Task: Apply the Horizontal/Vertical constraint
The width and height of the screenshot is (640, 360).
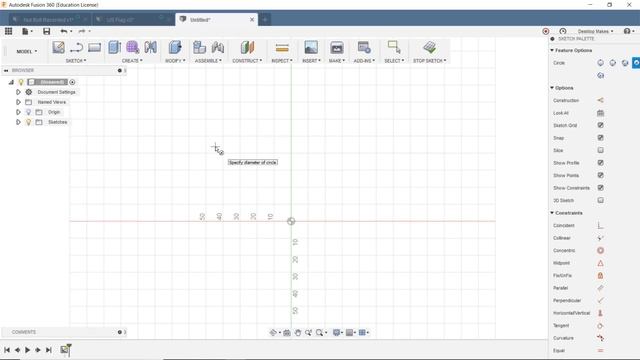Action: [600, 313]
